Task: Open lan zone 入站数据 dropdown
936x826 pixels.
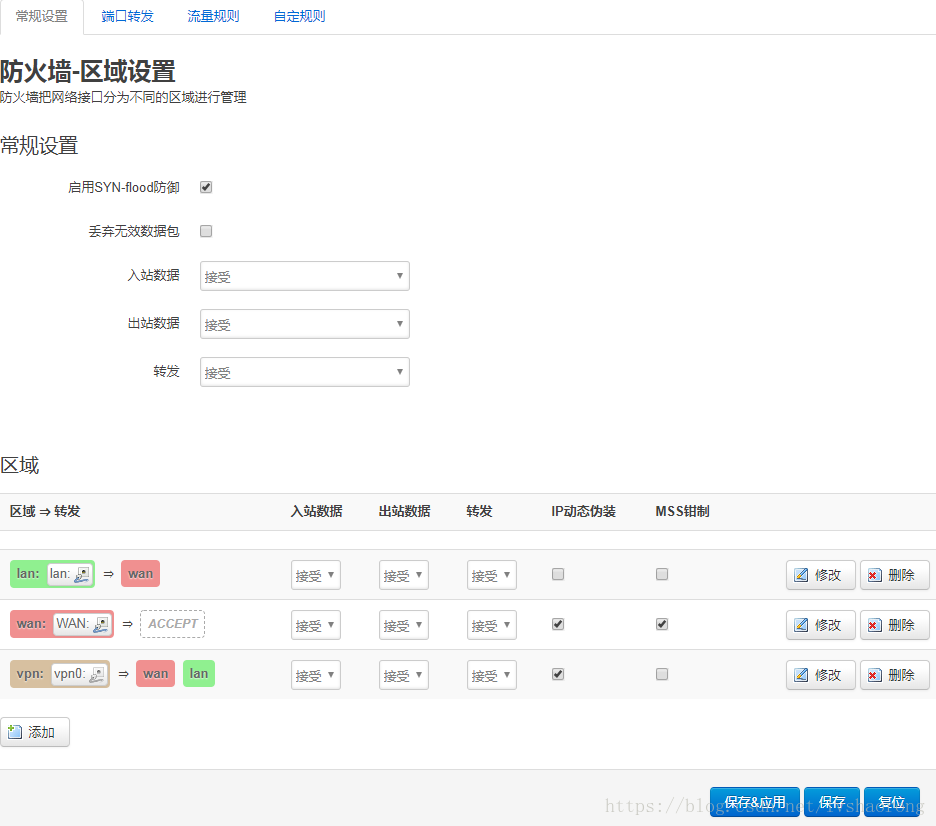Action: (316, 575)
